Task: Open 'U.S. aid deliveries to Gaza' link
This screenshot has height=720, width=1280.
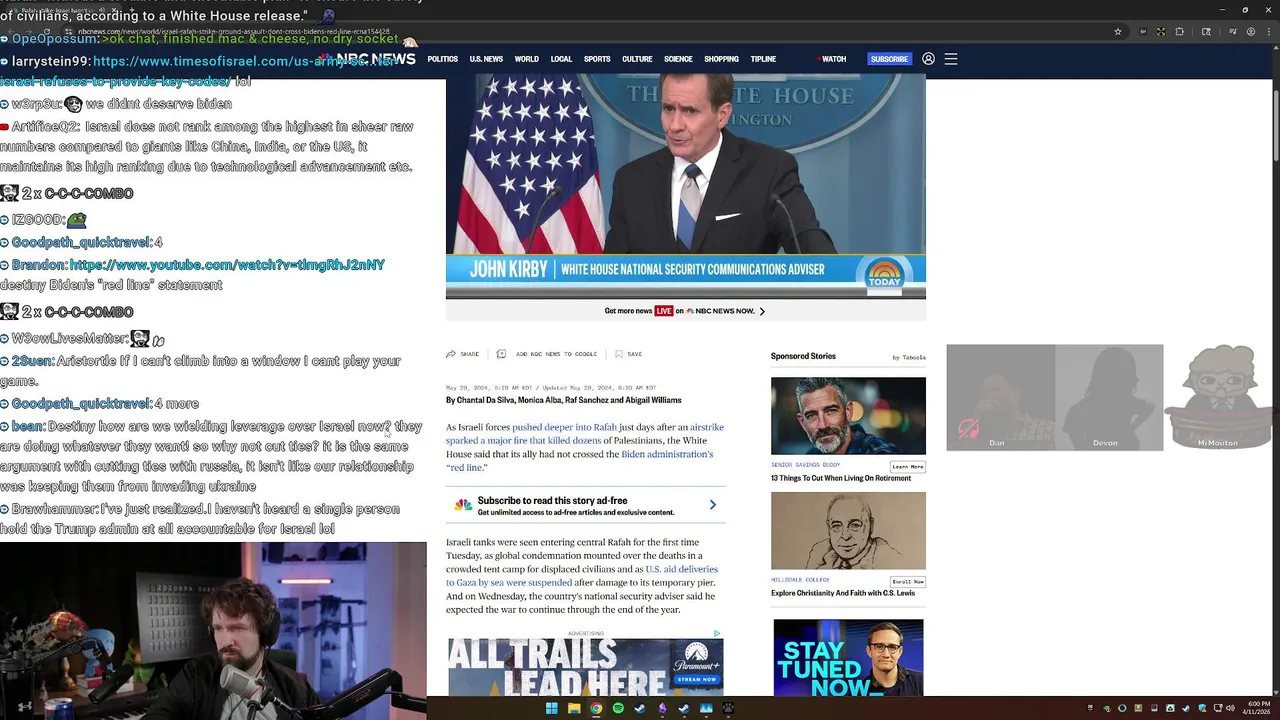Action: [x=582, y=576]
